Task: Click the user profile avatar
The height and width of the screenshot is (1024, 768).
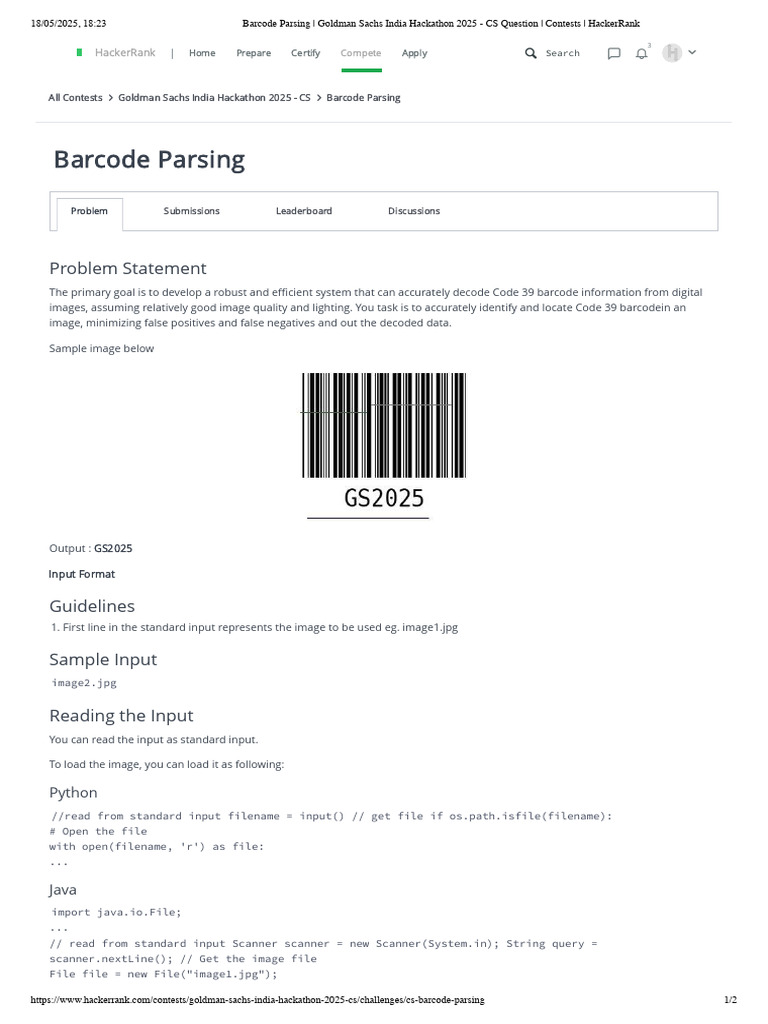Action: 672,53
